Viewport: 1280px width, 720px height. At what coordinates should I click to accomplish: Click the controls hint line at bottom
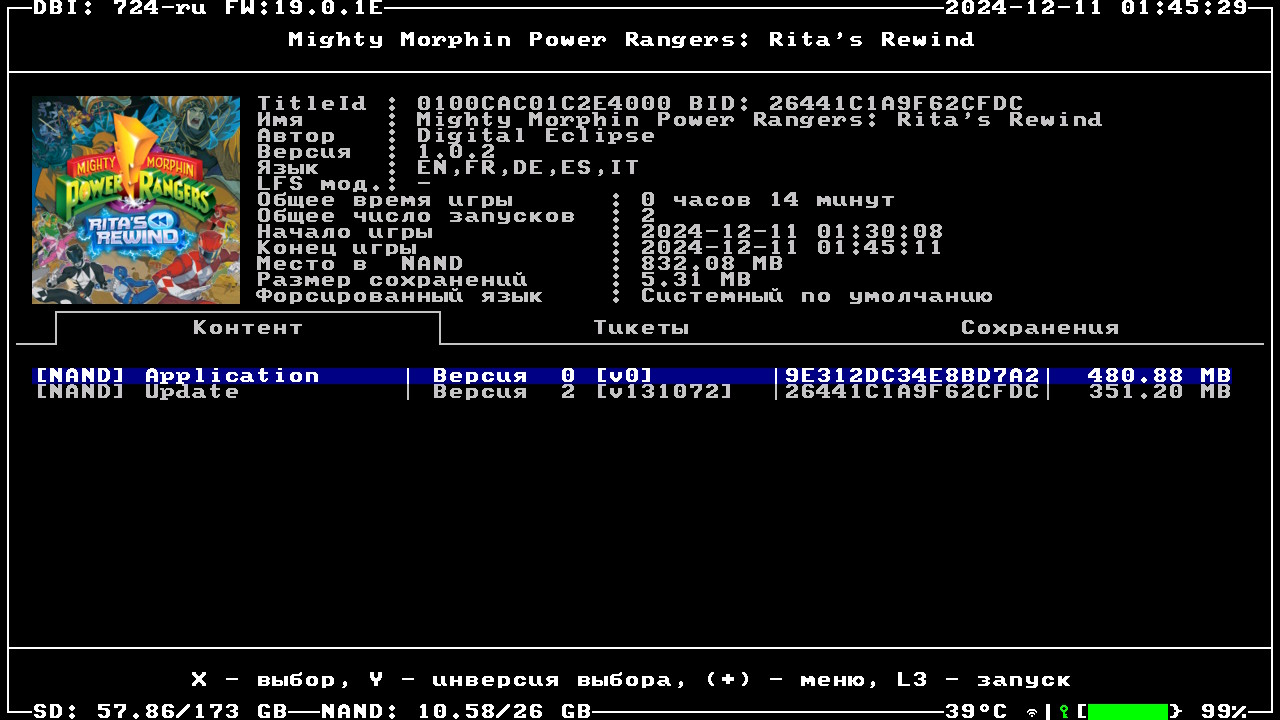coord(632,680)
